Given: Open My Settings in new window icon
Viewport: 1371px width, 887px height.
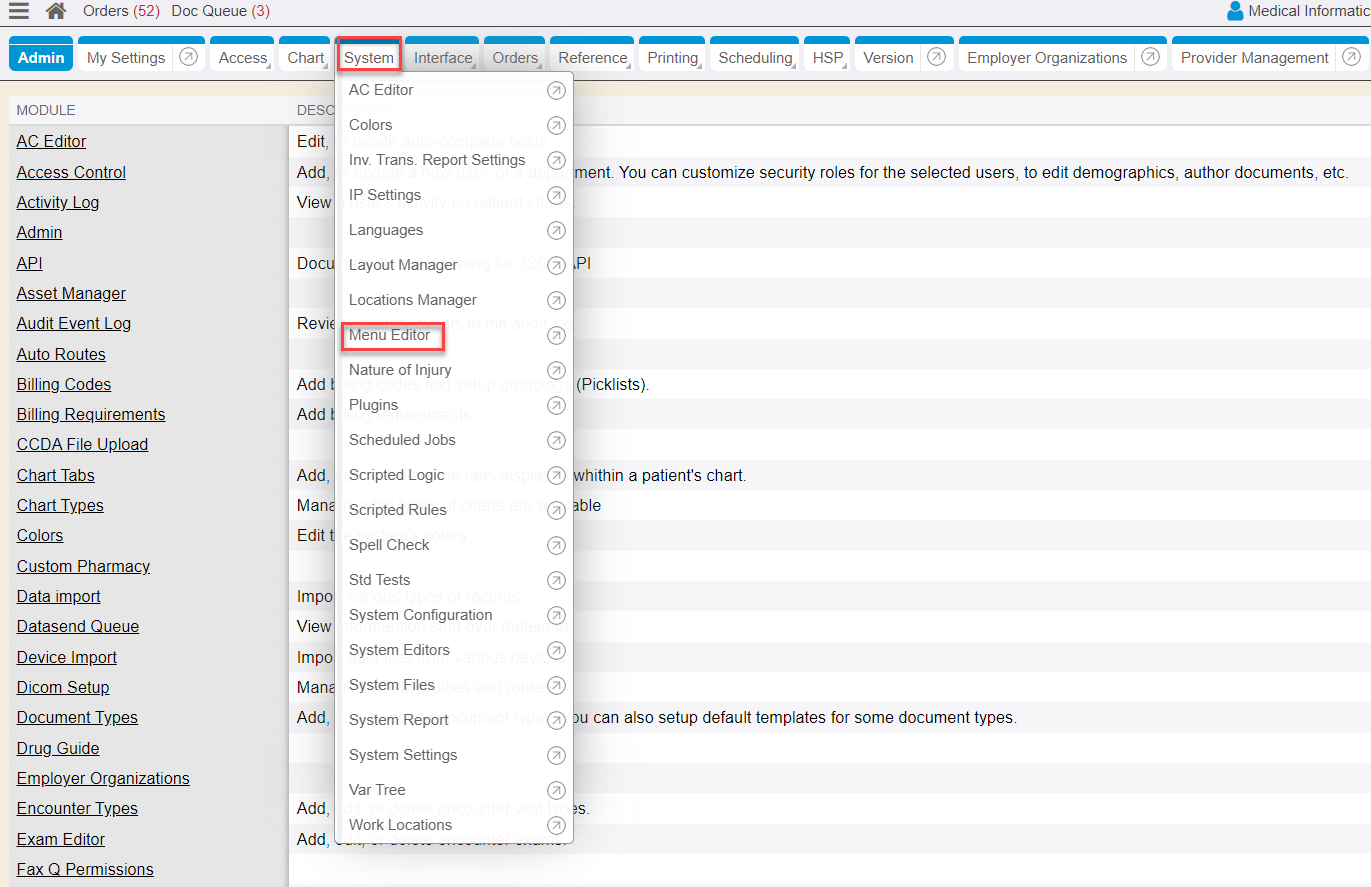Looking at the screenshot, I should click(188, 57).
